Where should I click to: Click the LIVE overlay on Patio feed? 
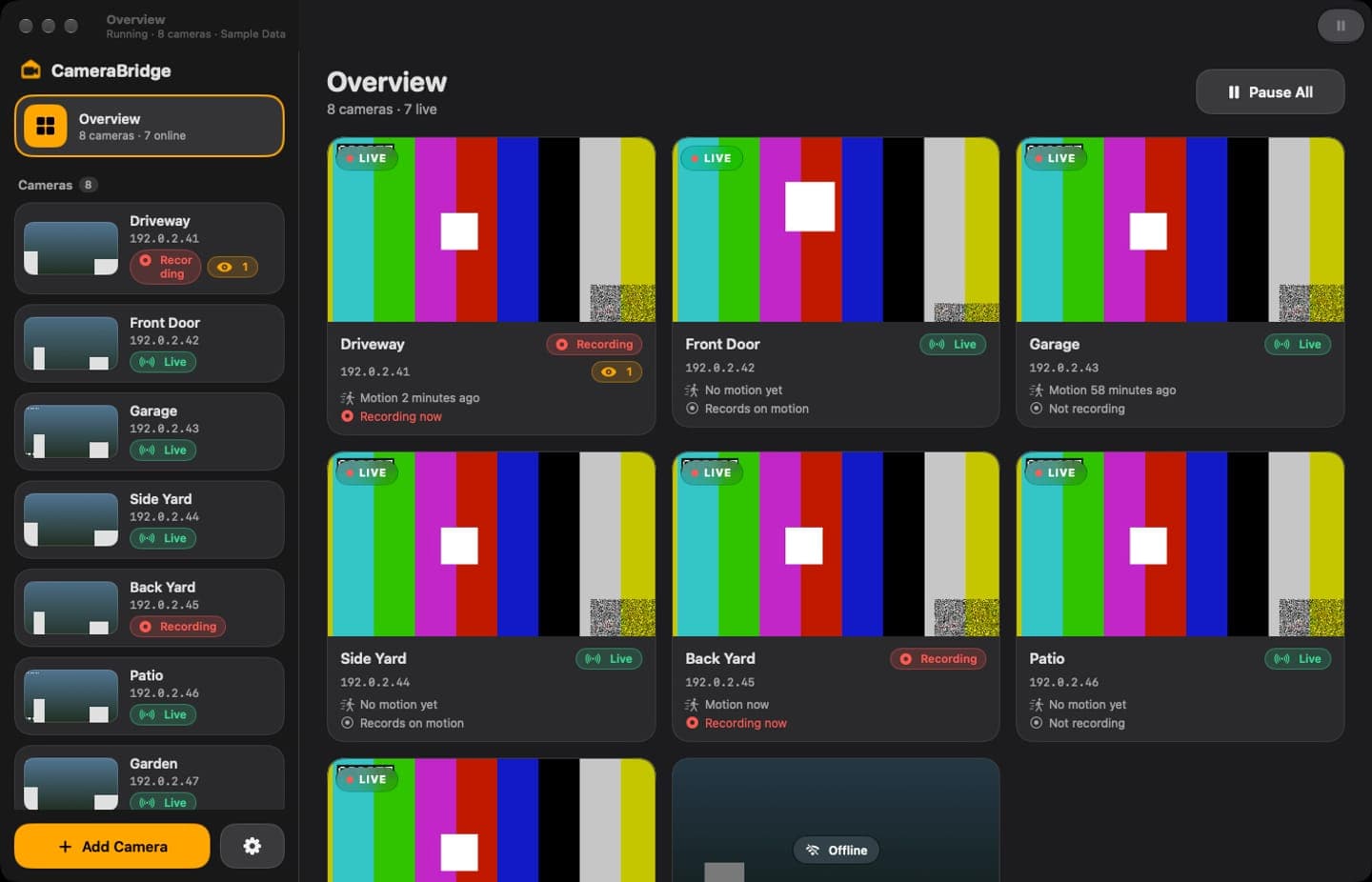coord(1056,472)
